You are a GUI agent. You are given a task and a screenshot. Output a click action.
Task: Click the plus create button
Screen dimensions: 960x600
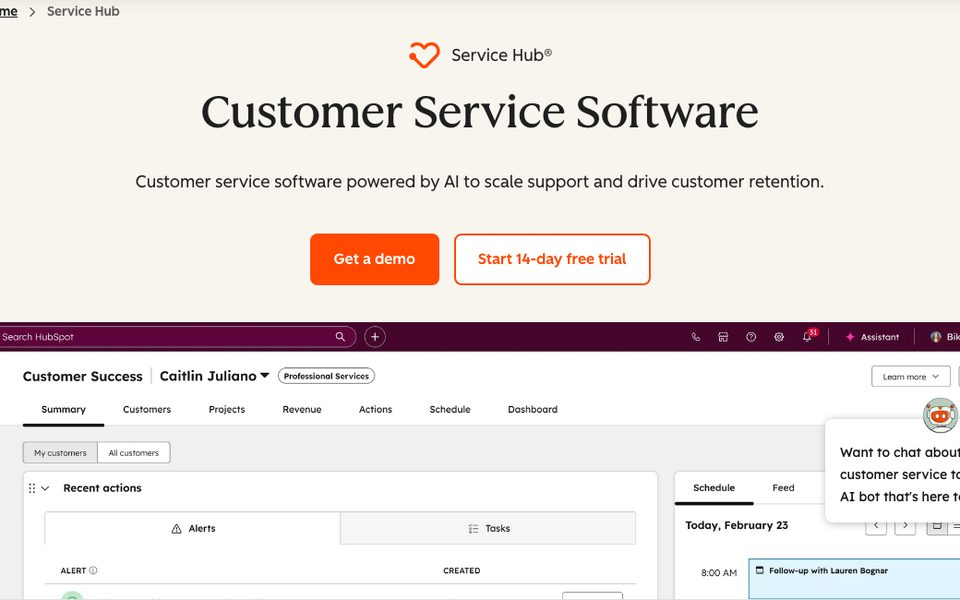tap(375, 337)
